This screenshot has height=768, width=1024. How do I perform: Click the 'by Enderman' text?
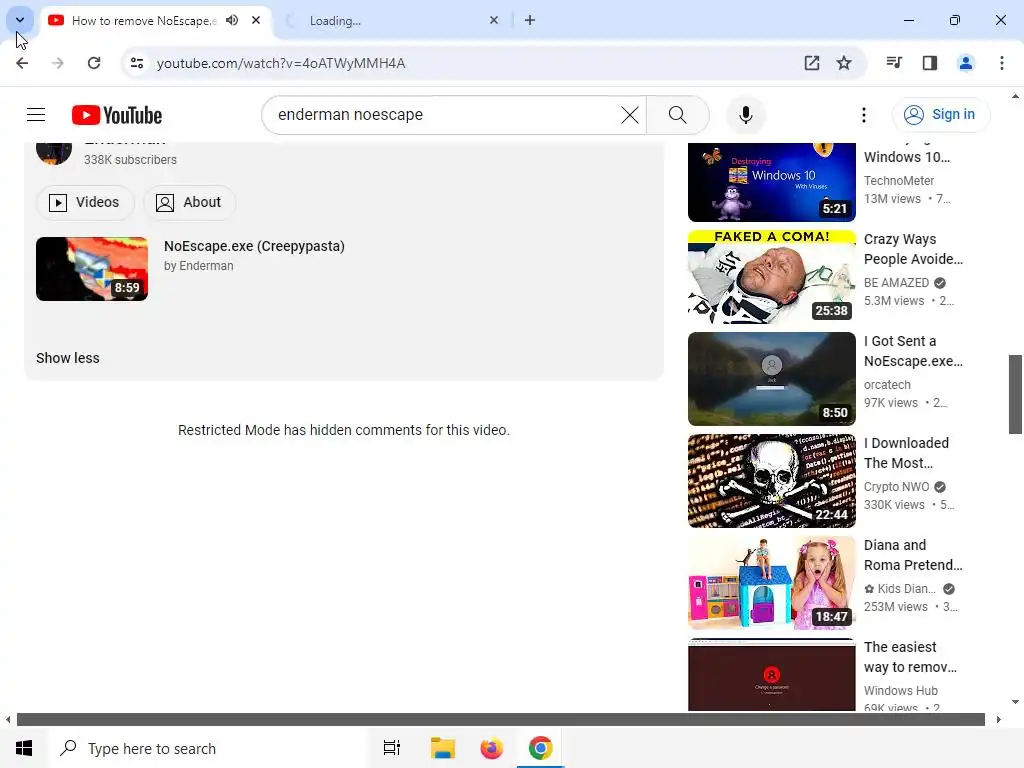tap(199, 266)
